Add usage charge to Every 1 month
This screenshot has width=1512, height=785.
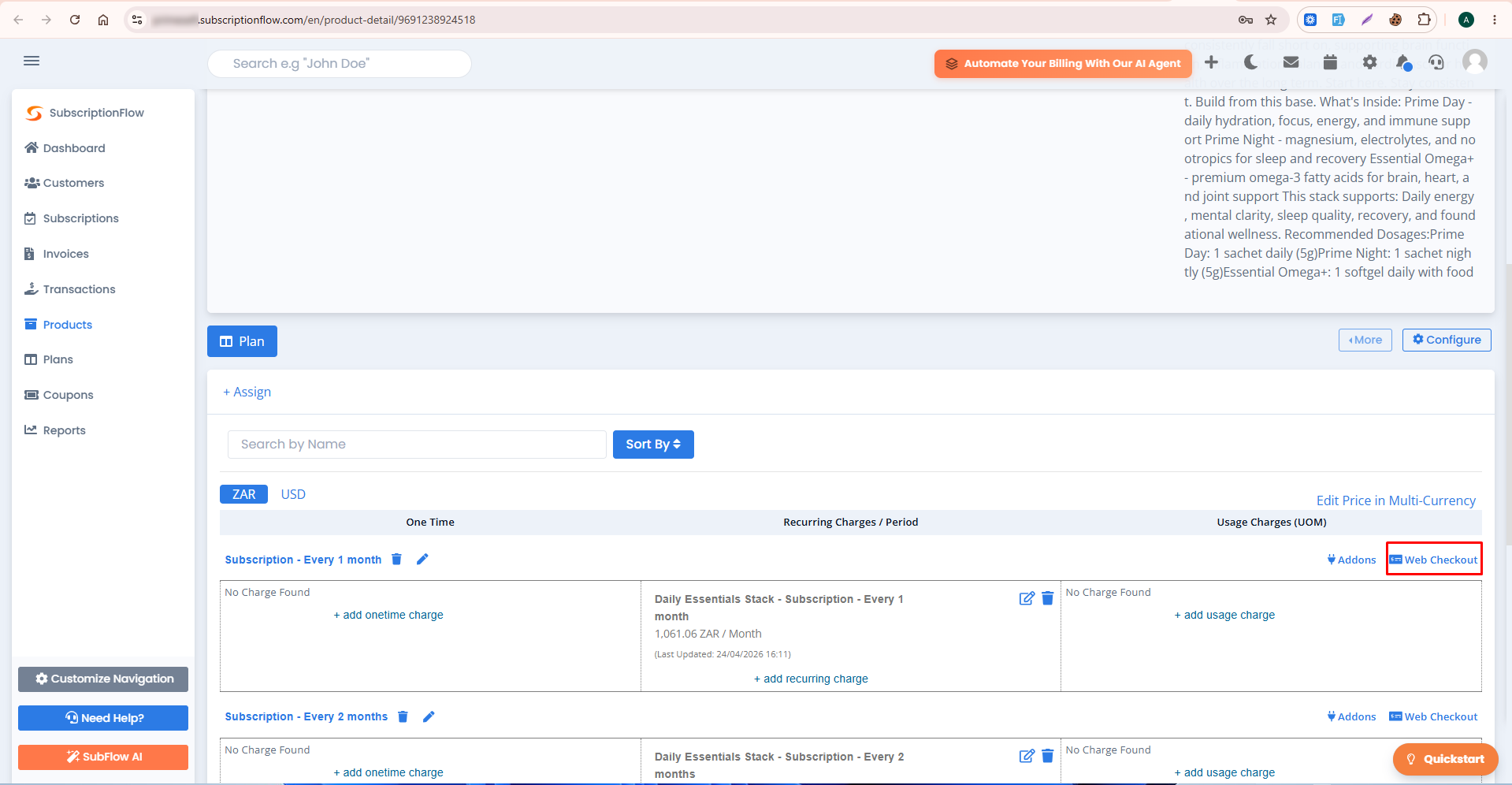tap(1224, 615)
